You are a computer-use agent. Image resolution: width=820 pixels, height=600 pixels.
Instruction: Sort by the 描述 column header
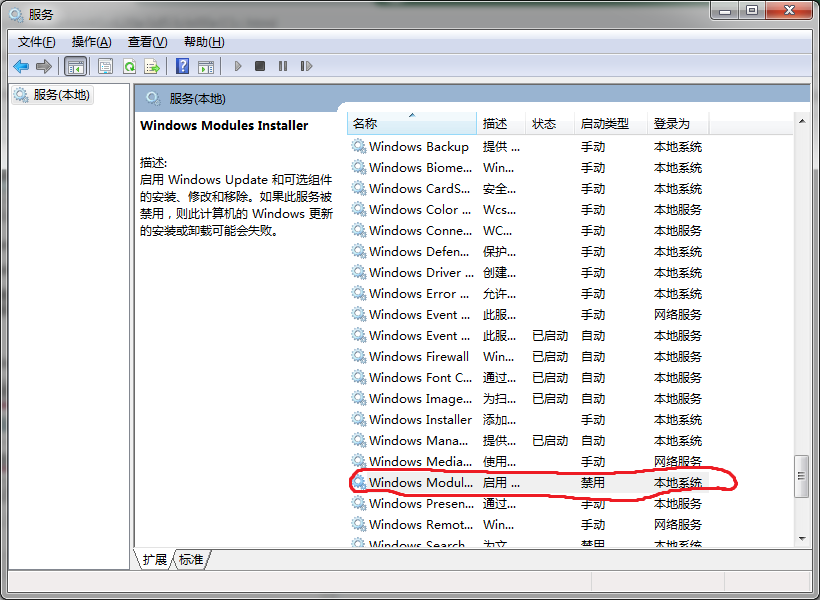pos(501,124)
